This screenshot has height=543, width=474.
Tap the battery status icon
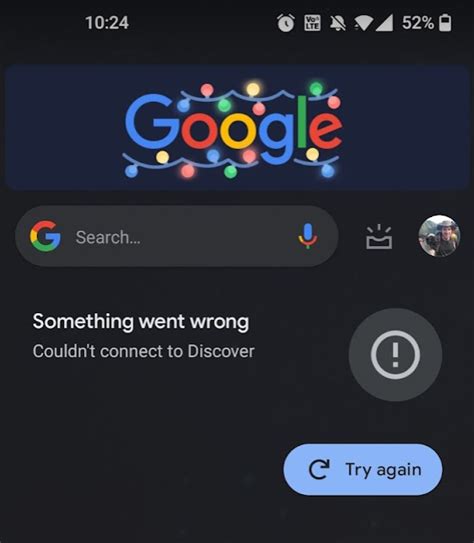coord(445,23)
